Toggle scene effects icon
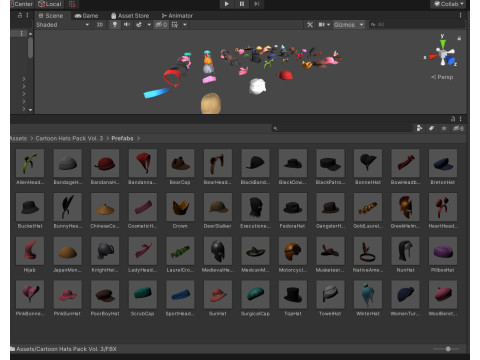The width and height of the screenshot is (480, 360). tap(139, 25)
